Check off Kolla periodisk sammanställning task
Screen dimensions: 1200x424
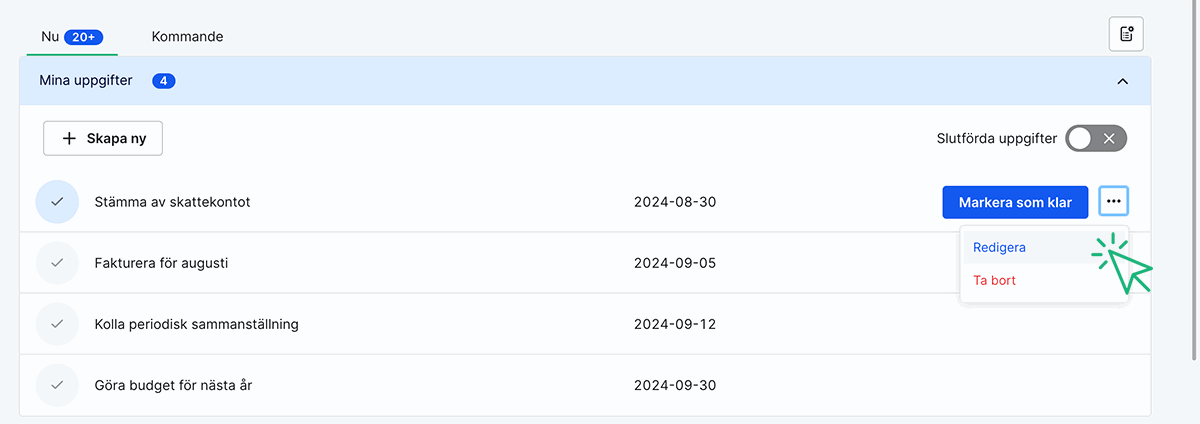tap(57, 324)
